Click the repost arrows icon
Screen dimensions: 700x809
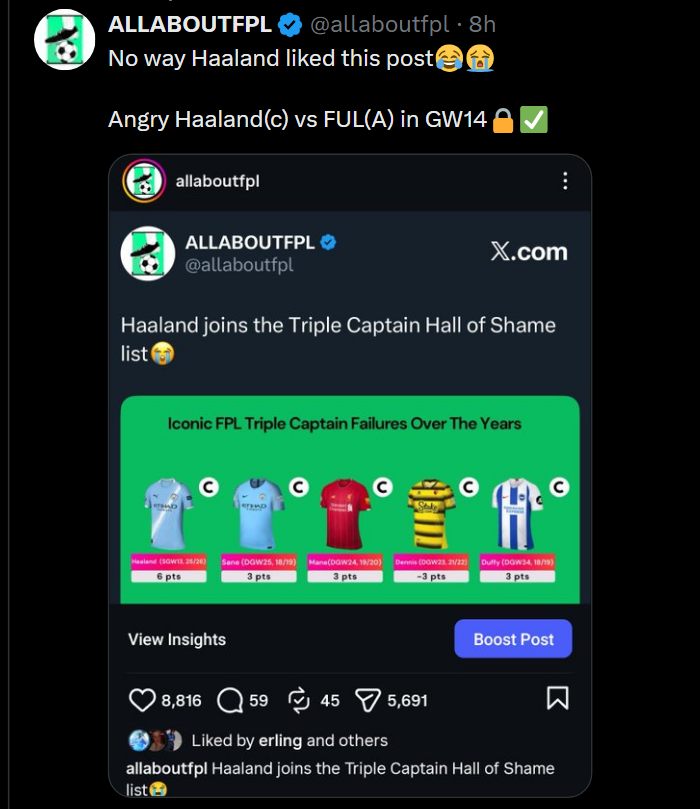299,700
